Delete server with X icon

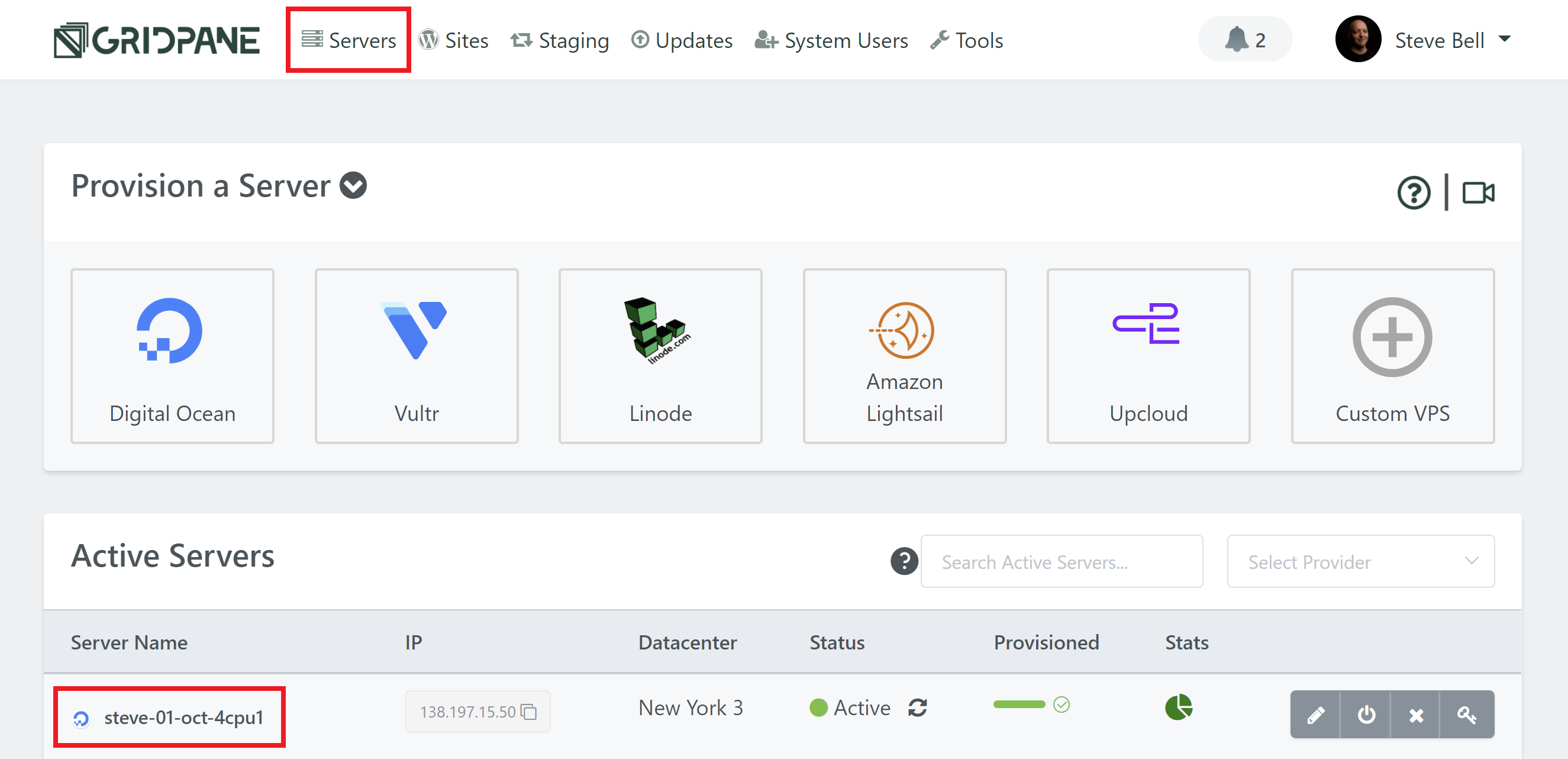click(x=1416, y=715)
